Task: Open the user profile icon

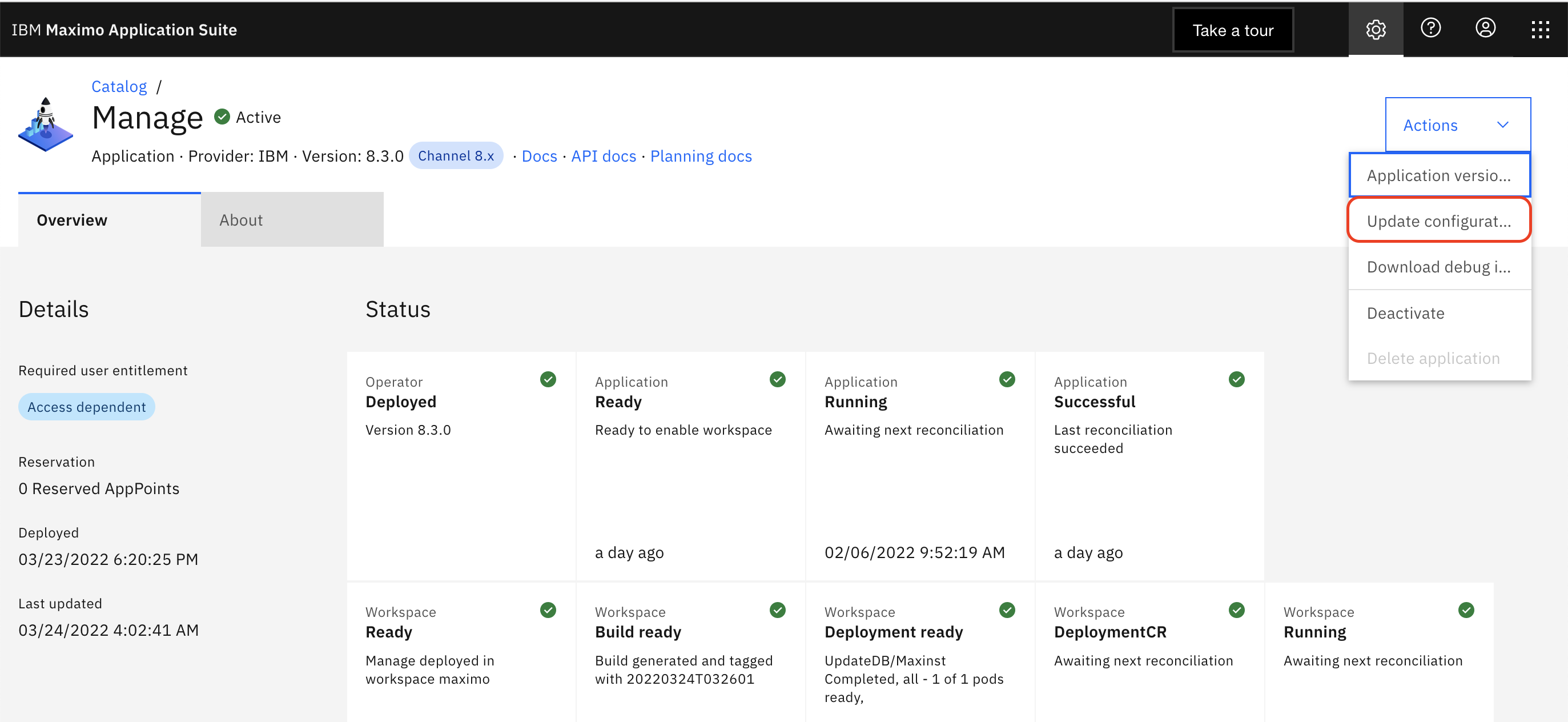Action: point(1485,28)
